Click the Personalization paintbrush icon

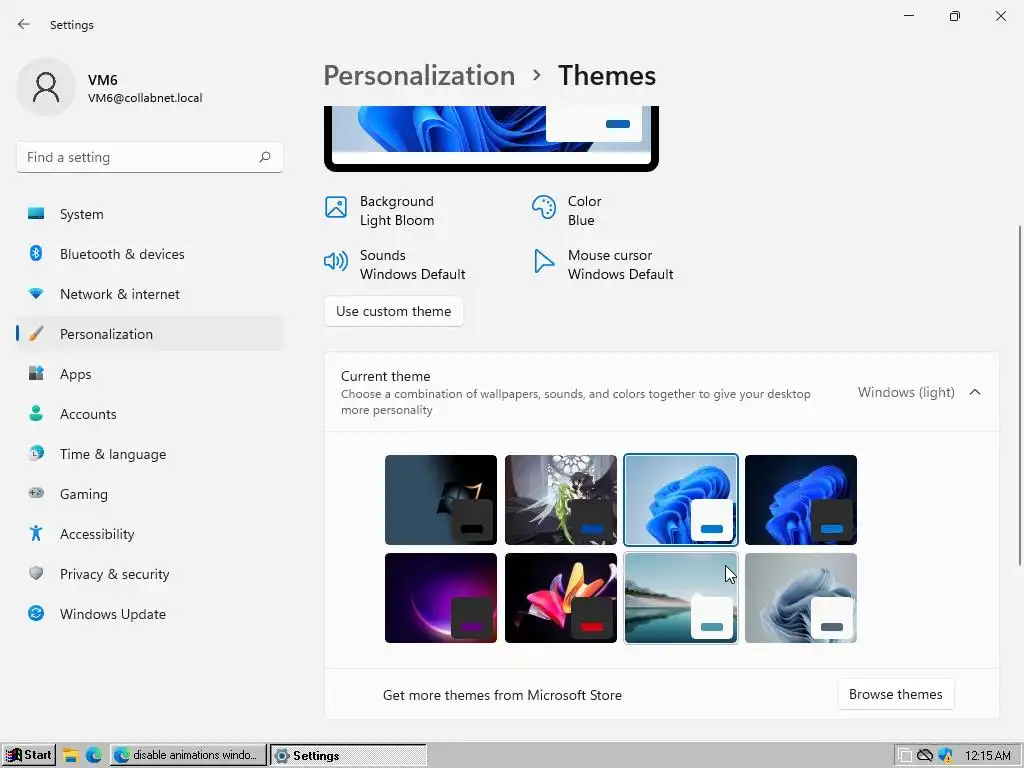(36, 334)
